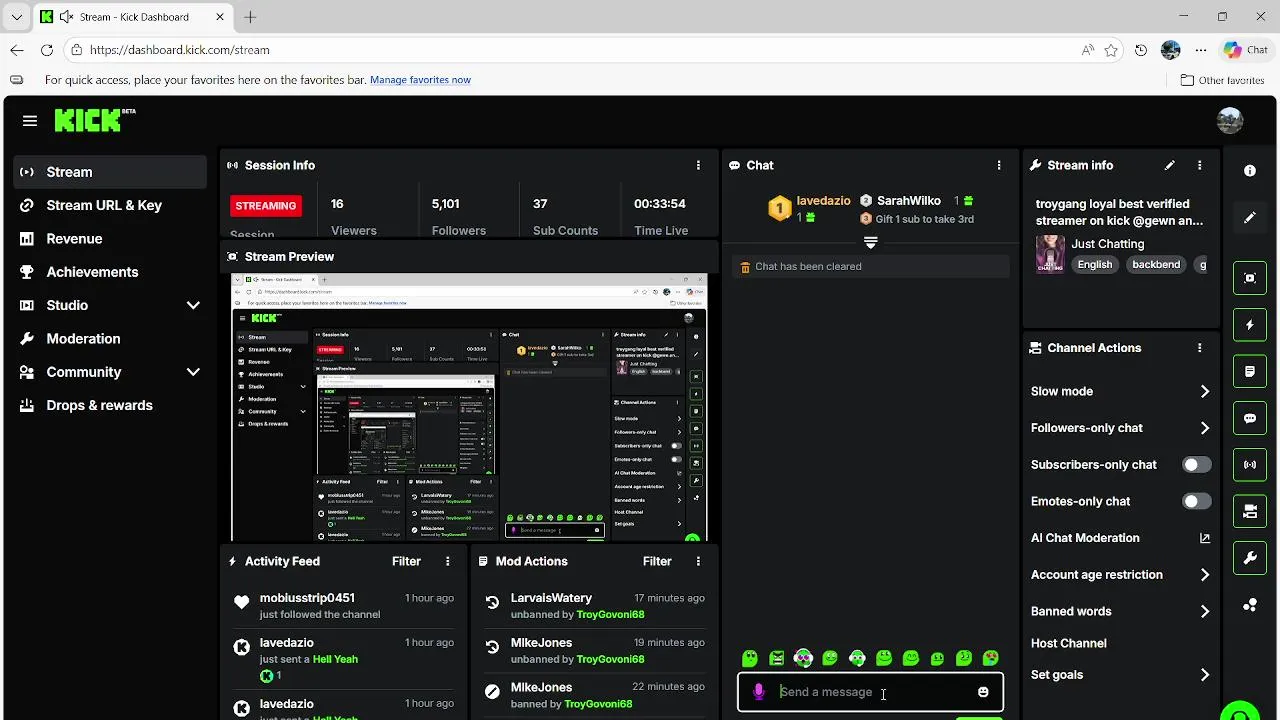Screen dimensions: 1280x720
Task: Click the Just Chatting category thumbnail
Action: [x=1050, y=254]
